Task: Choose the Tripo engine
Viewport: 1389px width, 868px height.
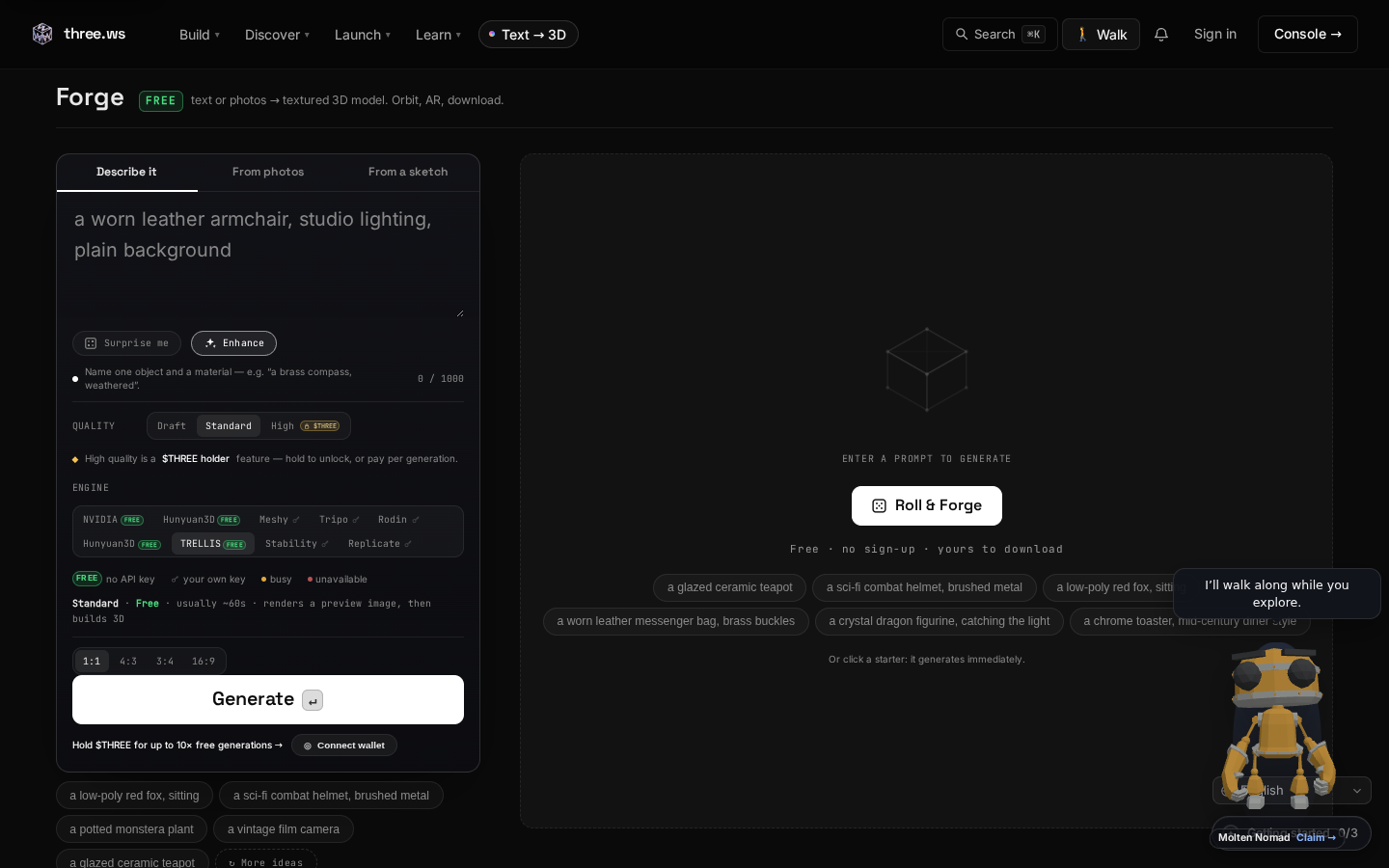Action: point(340,520)
